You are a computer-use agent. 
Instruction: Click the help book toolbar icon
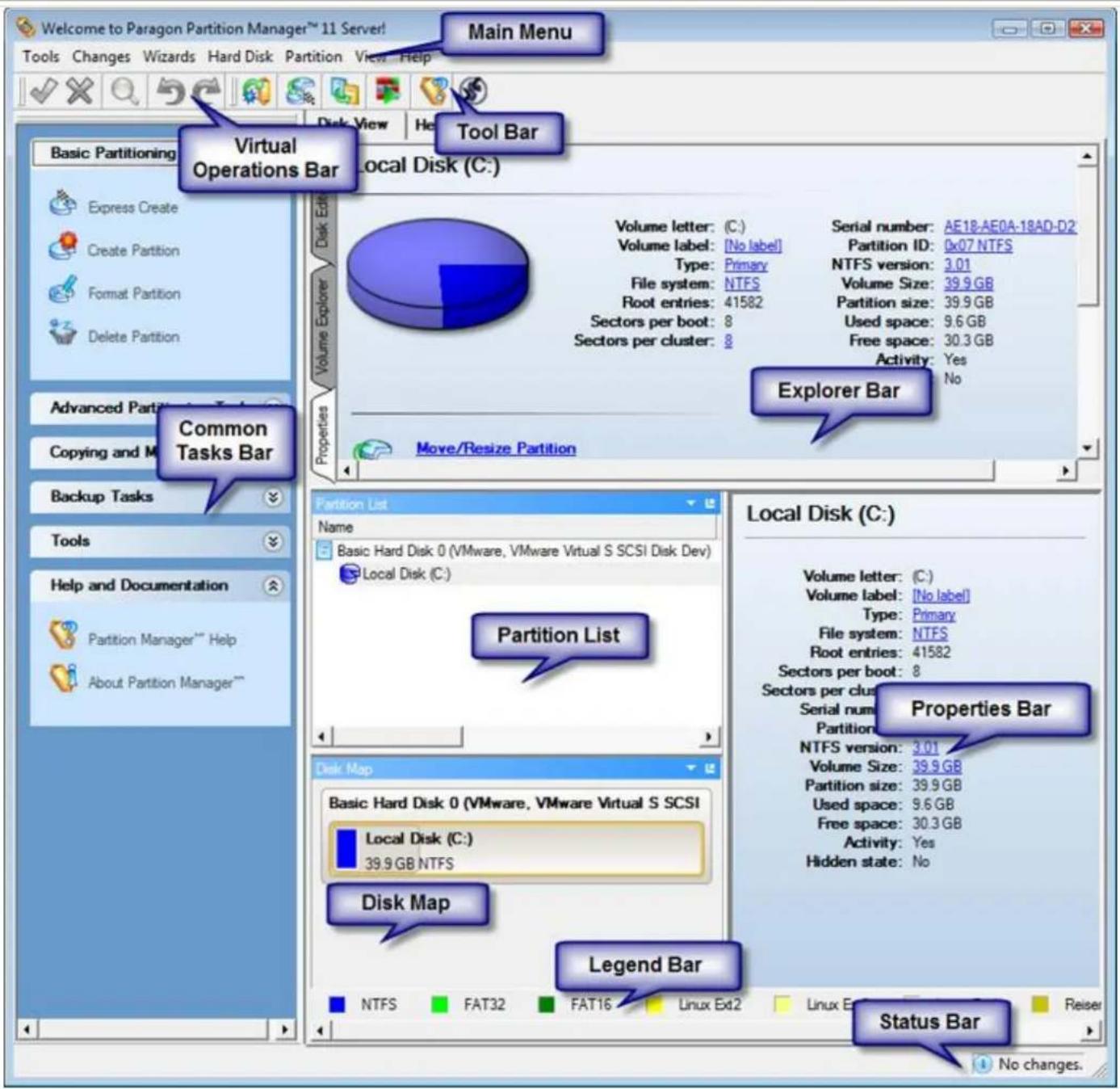click(433, 90)
